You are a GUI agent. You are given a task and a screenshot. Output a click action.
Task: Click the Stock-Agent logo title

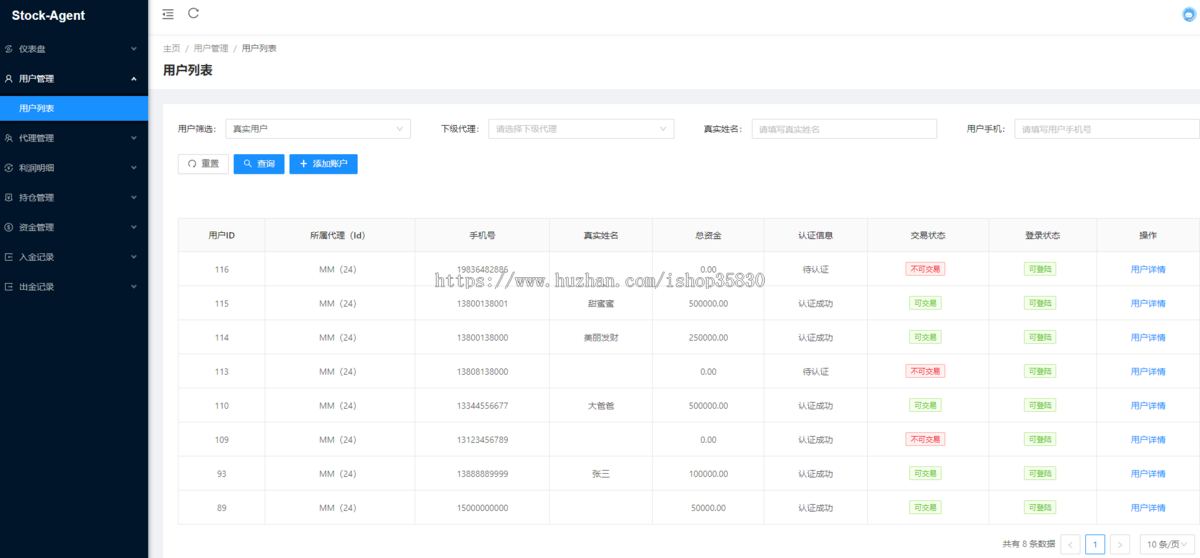click(48, 15)
